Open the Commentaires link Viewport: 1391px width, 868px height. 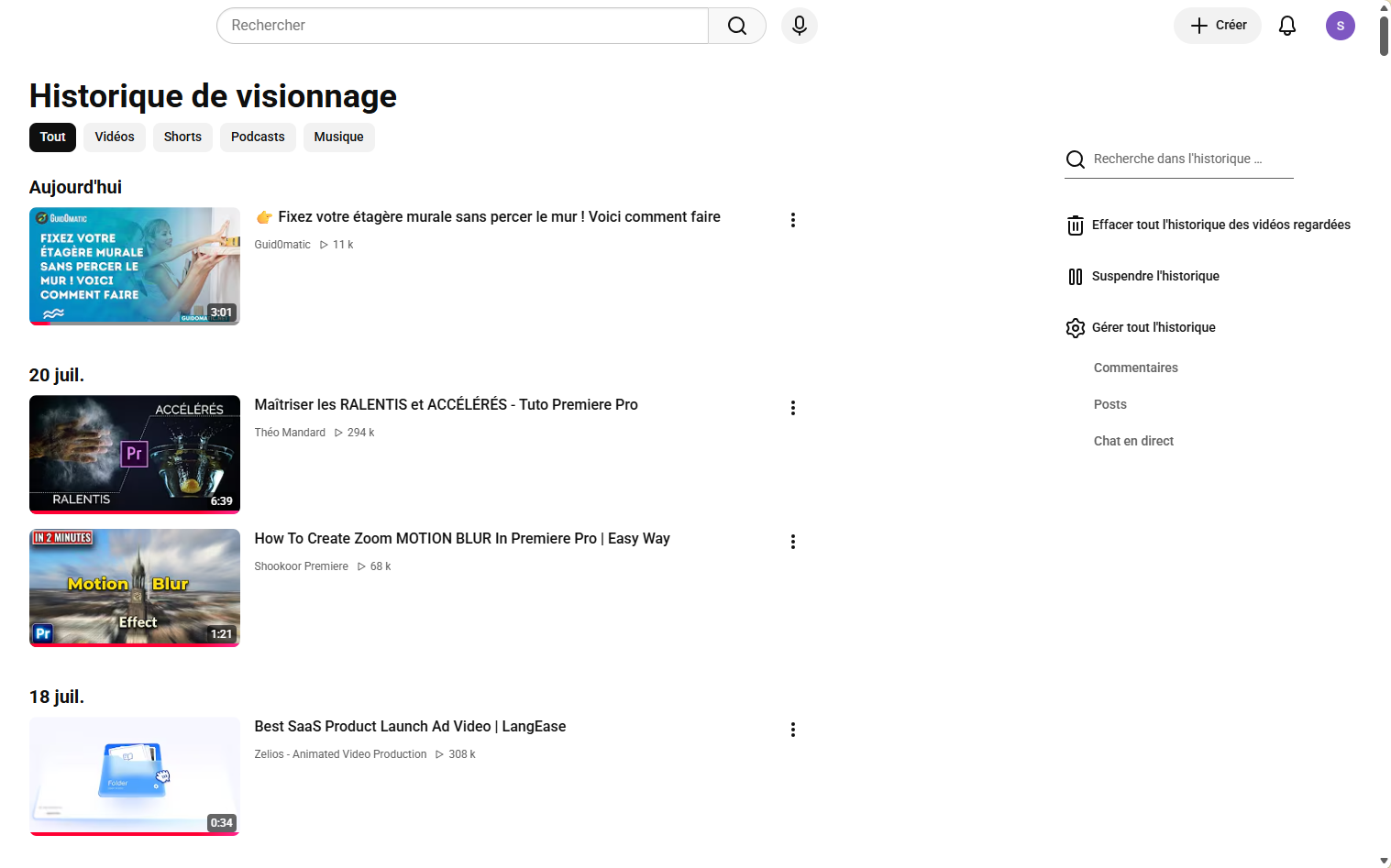[x=1136, y=368]
